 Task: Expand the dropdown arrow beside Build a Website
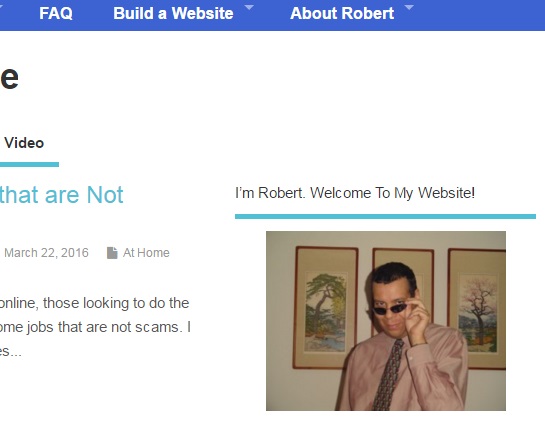point(249,7)
